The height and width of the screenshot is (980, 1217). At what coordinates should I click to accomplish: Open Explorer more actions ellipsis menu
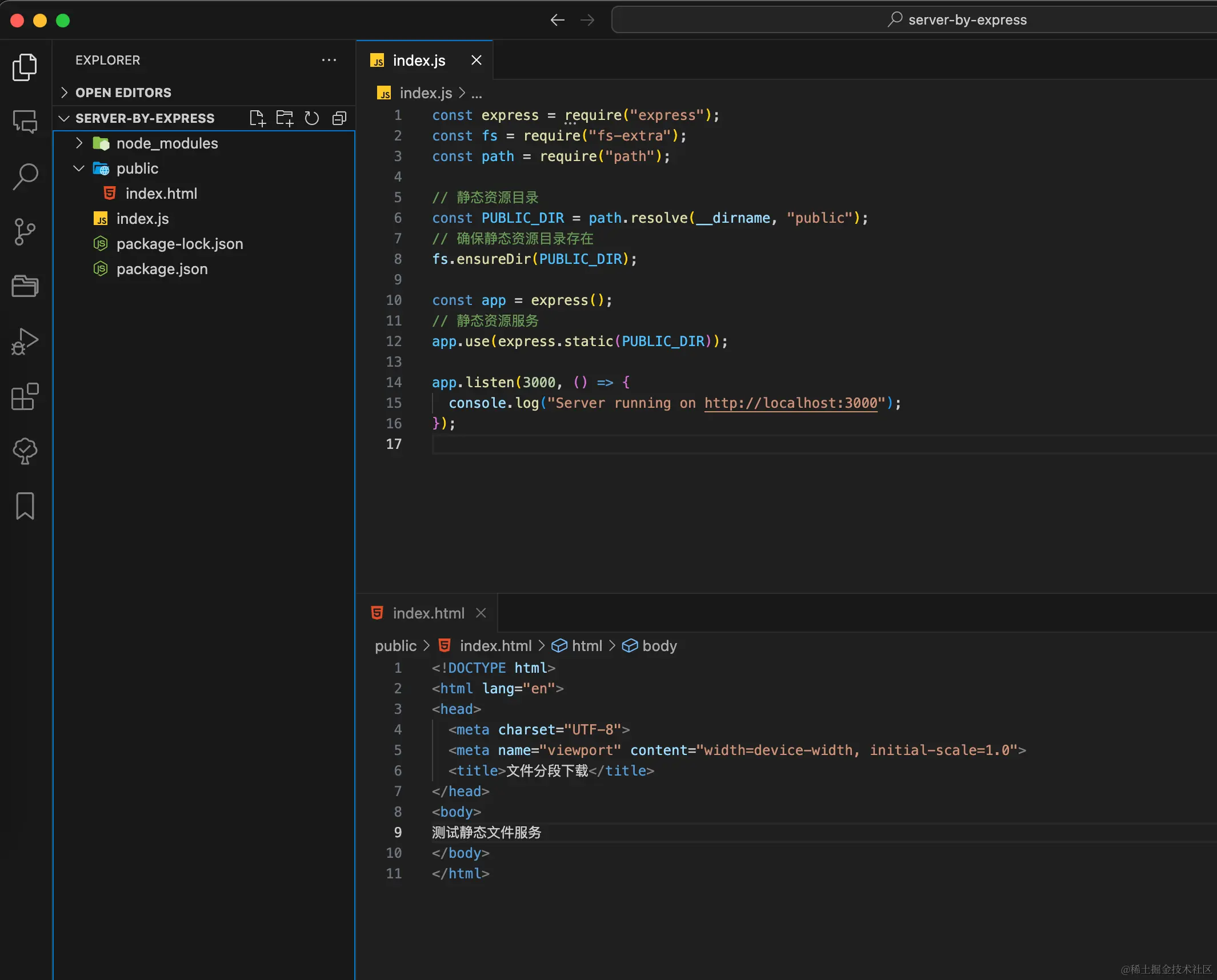tap(329, 60)
